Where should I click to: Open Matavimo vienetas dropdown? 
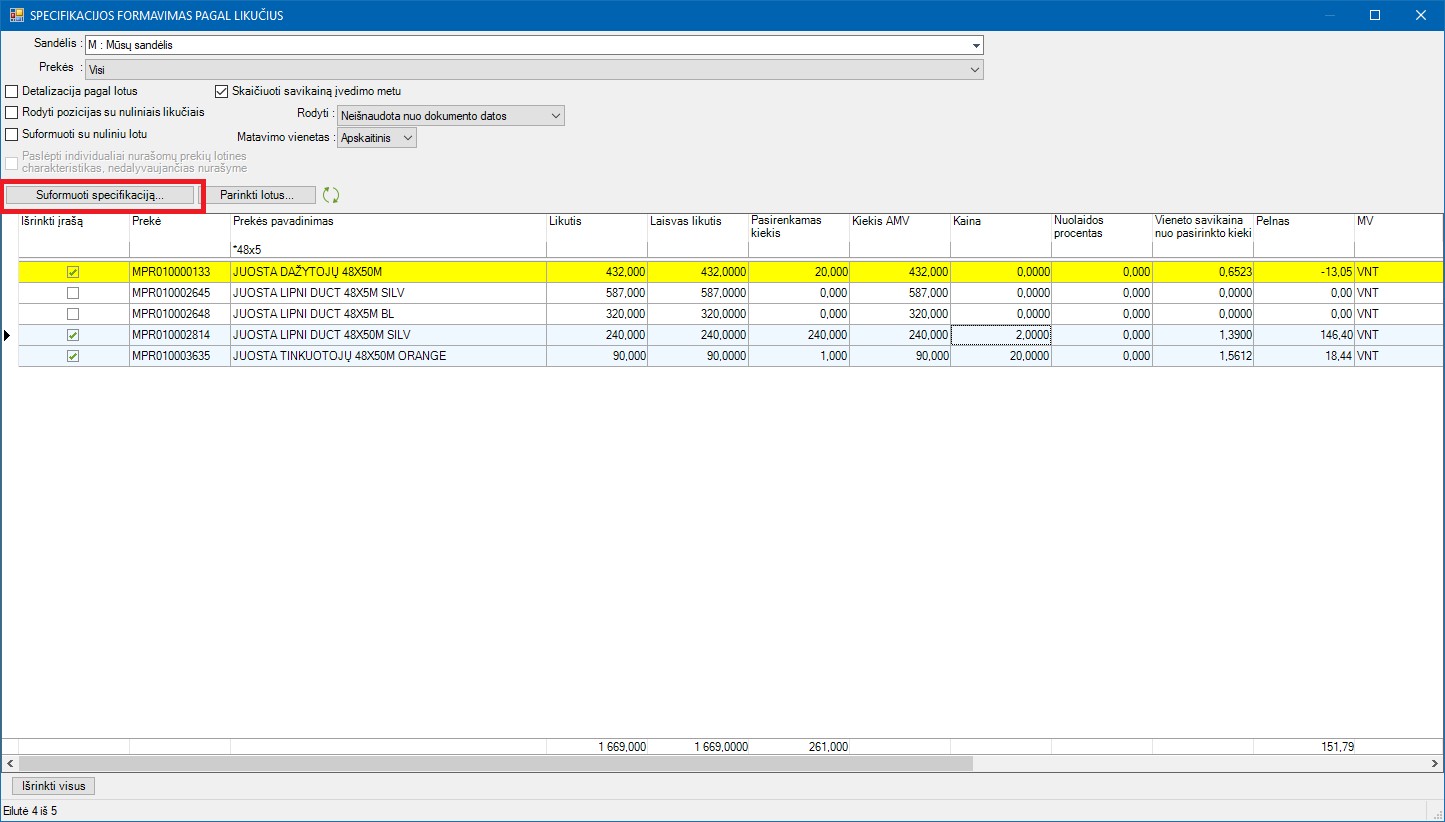[x=407, y=138]
